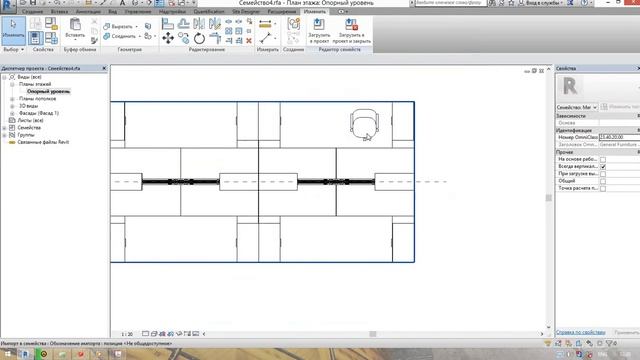Select the Trim/Extend to Corner tool

[215, 38]
